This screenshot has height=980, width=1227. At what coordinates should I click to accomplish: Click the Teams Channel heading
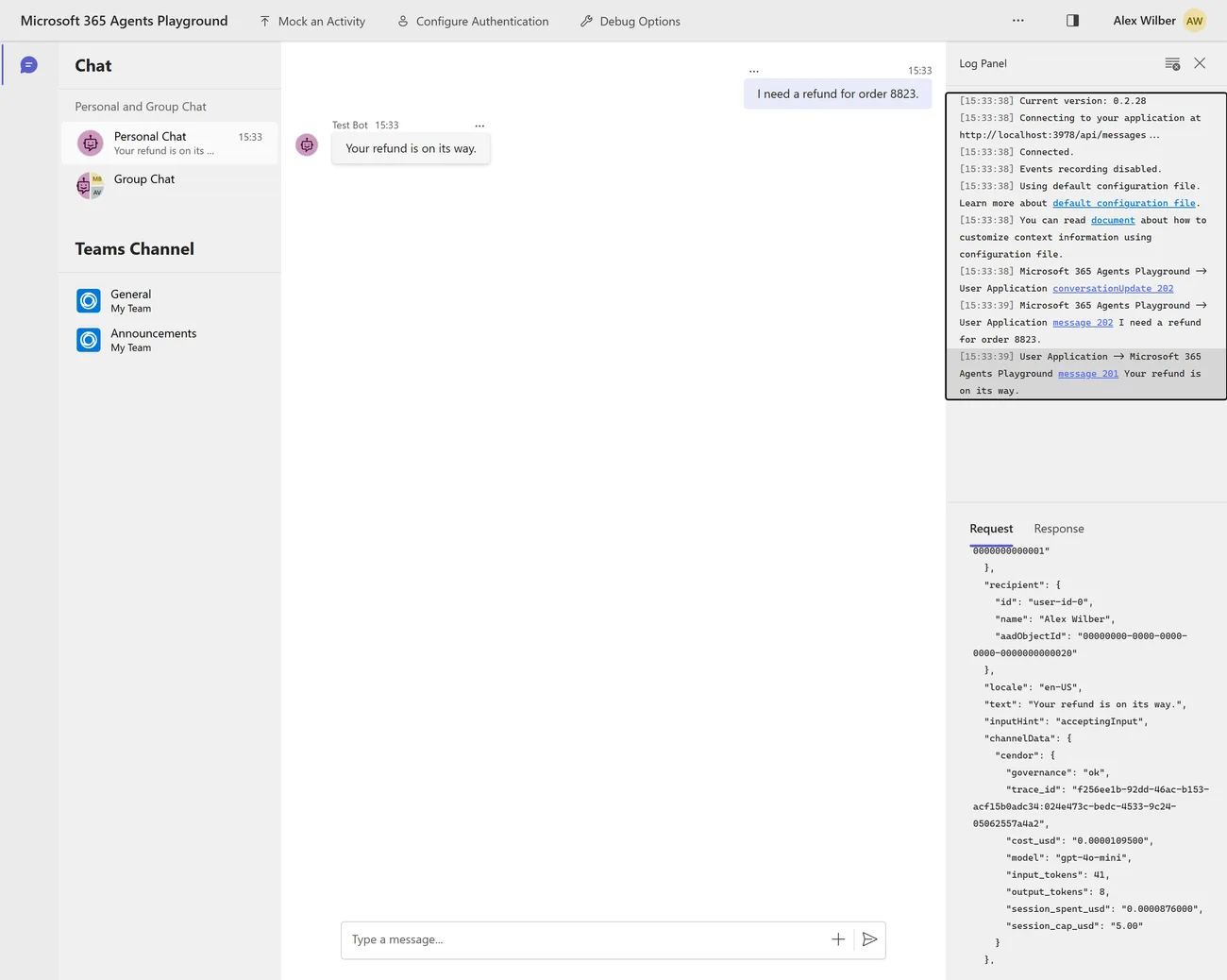point(135,249)
